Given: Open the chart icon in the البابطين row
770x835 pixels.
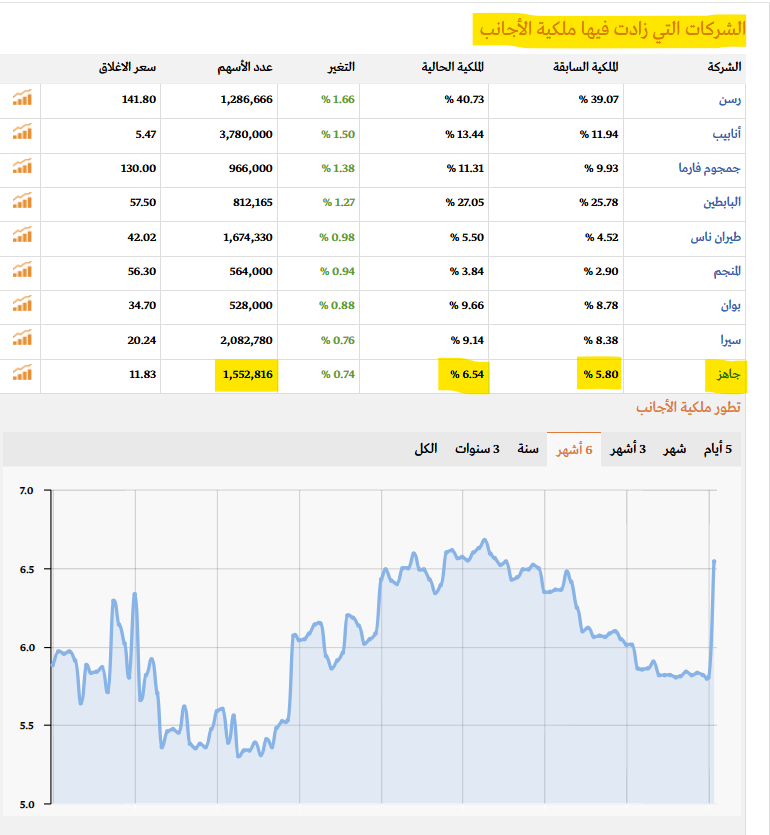Looking at the screenshot, I should tap(22, 201).
